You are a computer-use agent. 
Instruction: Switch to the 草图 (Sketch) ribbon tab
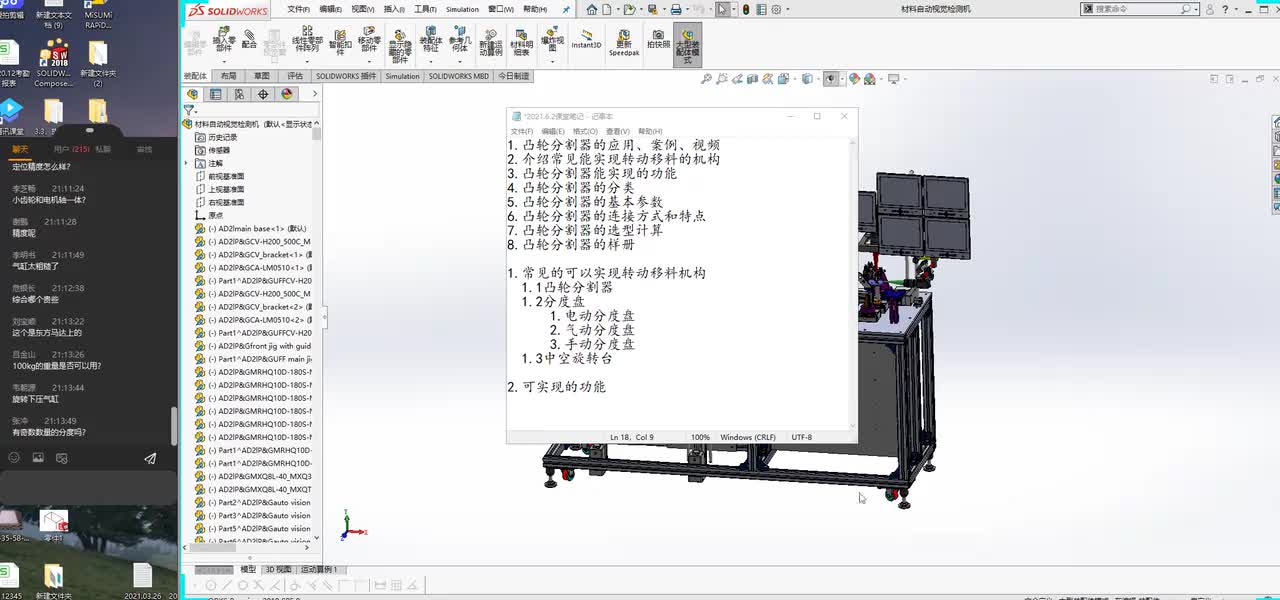[261, 76]
